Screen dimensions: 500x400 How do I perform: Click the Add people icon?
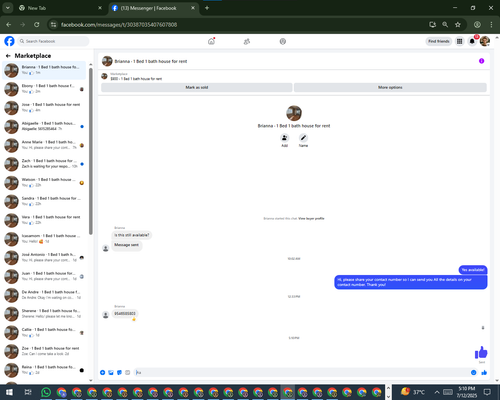pos(284,138)
